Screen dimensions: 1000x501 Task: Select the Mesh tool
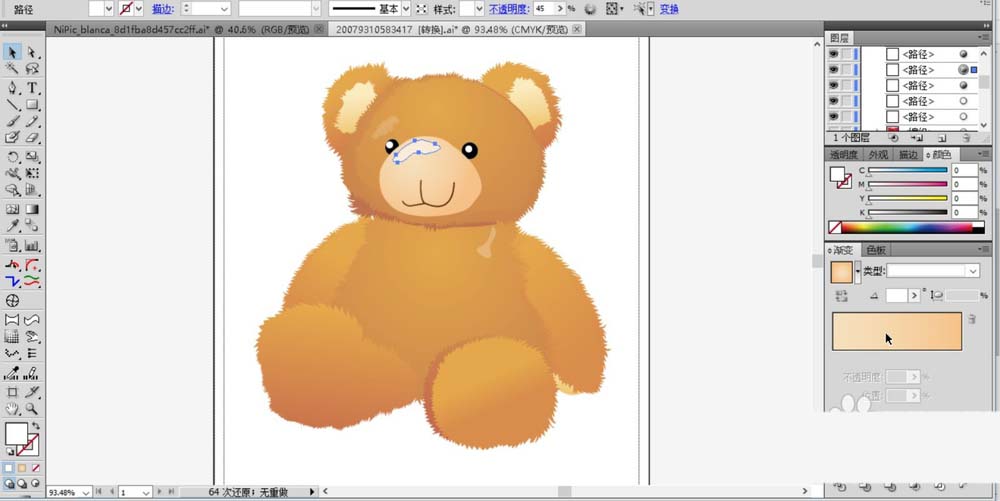12,209
